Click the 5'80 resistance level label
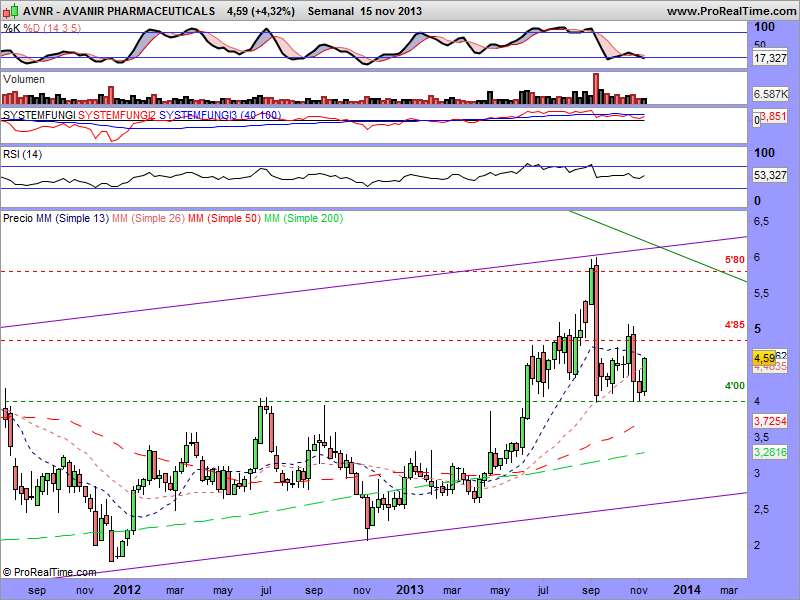 click(735, 260)
